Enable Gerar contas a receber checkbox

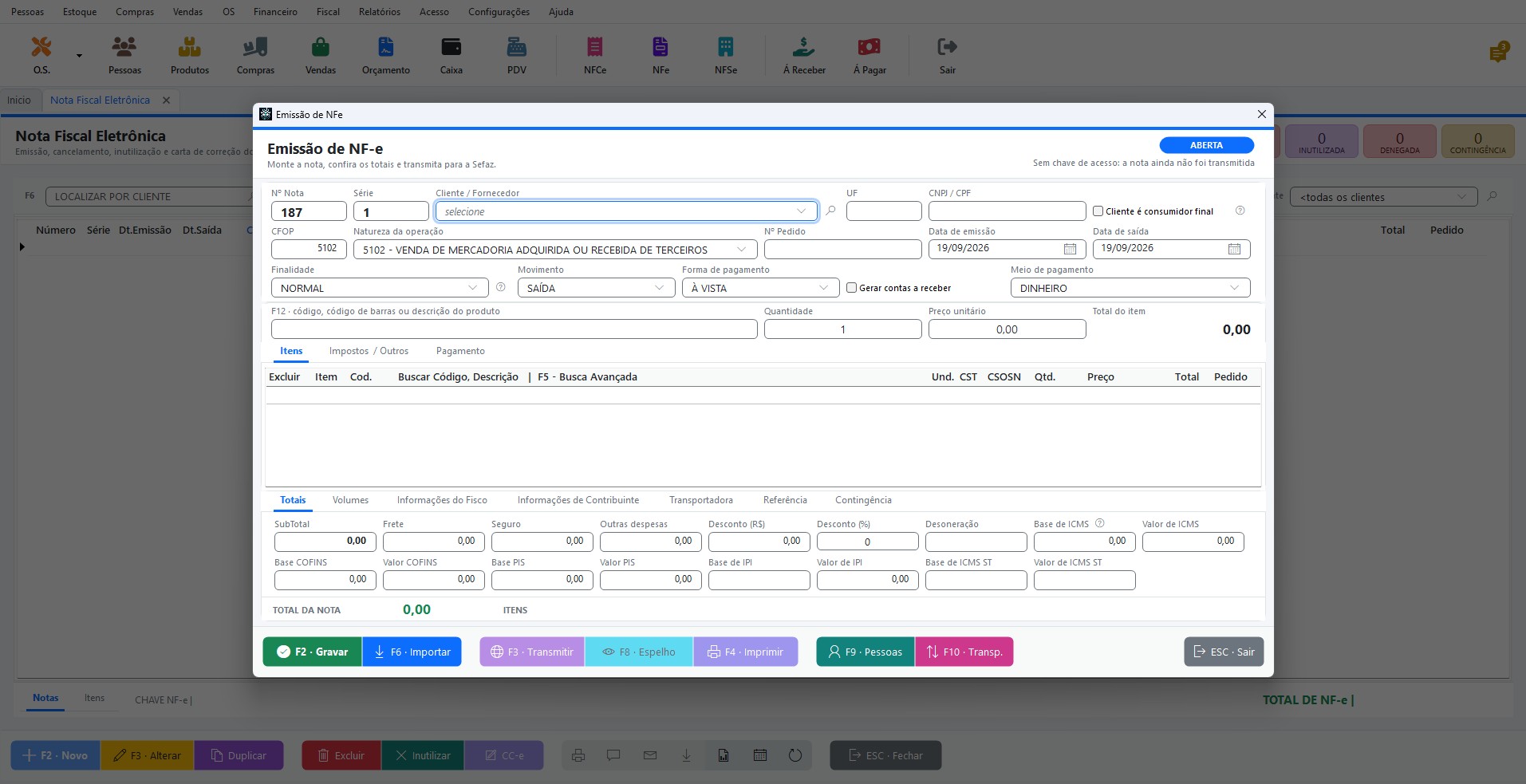pyautogui.click(x=852, y=288)
